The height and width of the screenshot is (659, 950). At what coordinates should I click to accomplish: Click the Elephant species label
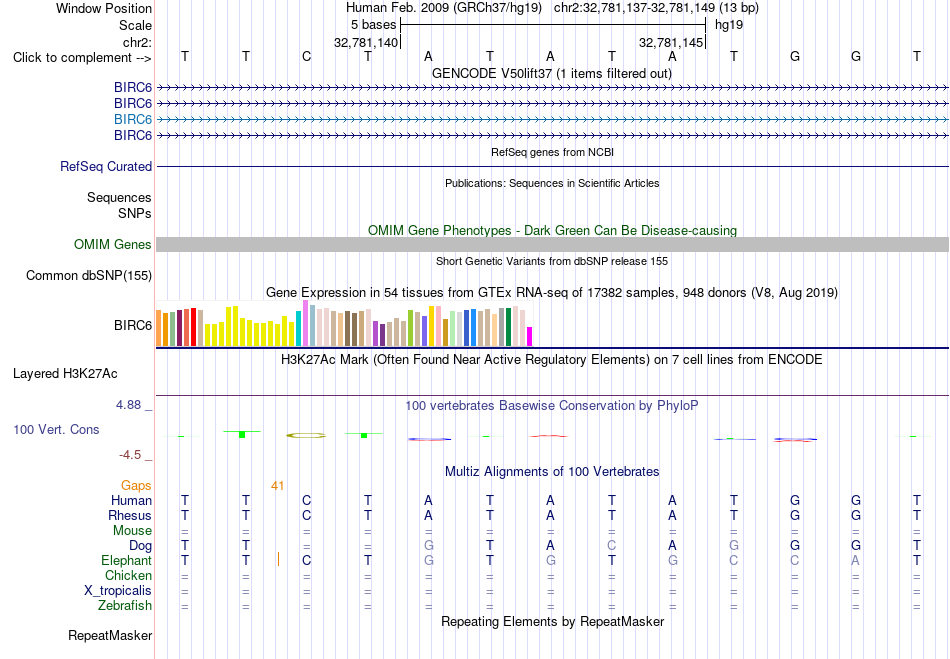tap(127, 560)
